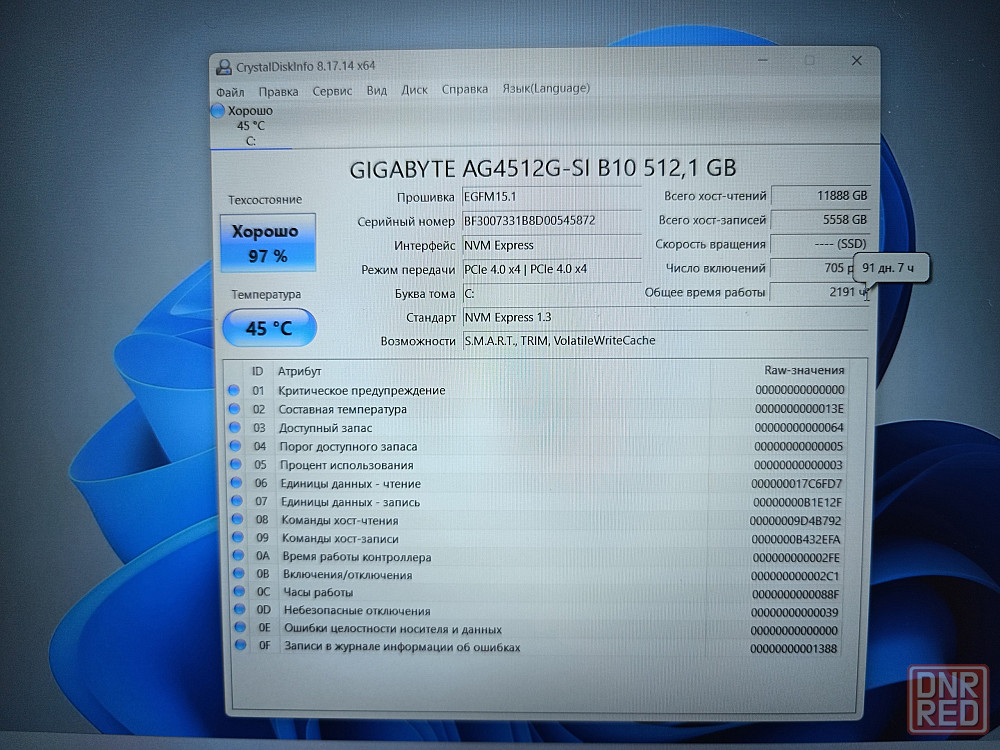Click status dot for Команды хост-чтения row
Viewport: 1000px width, 750px height.
[x=237, y=519]
